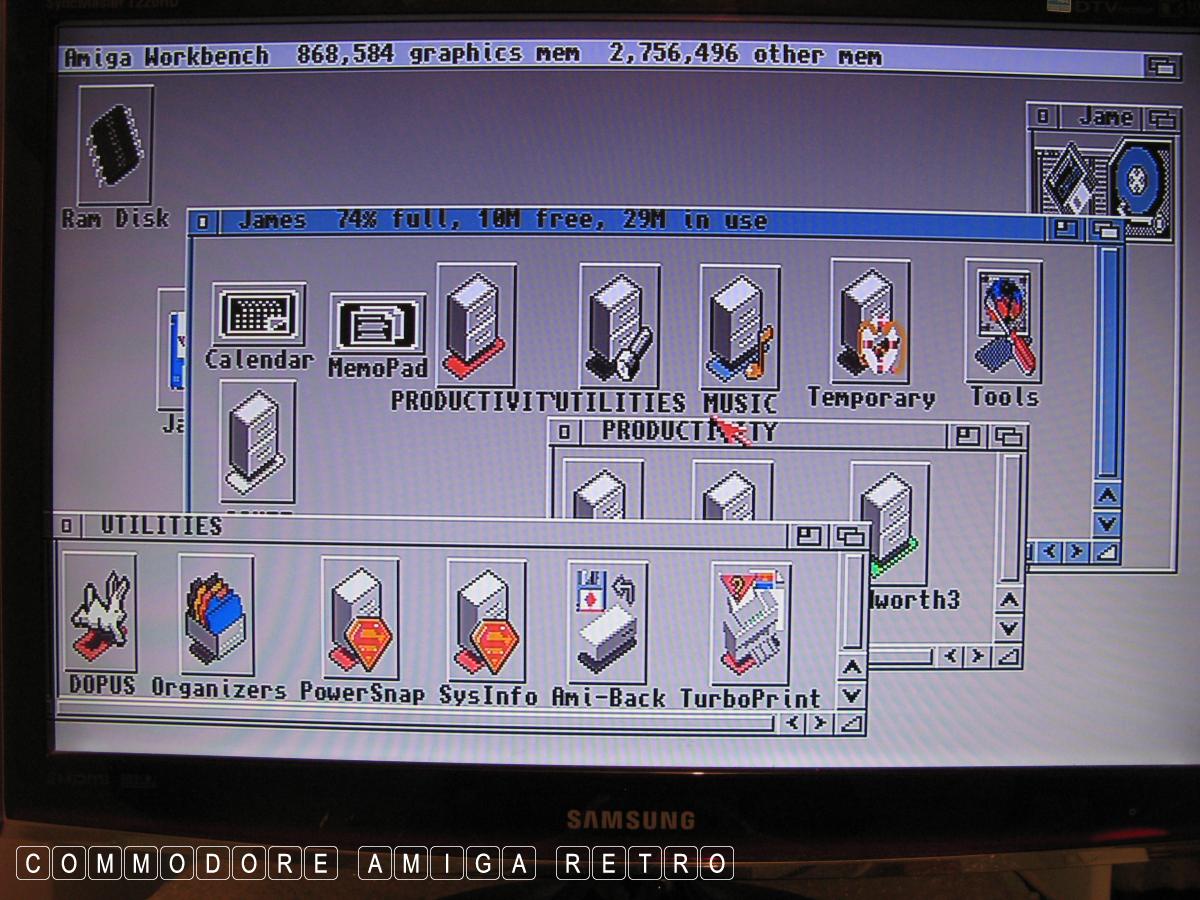The width and height of the screenshot is (1200, 900).
Task: Launch the Ami-Back backup icon
Action: point(607,622)
